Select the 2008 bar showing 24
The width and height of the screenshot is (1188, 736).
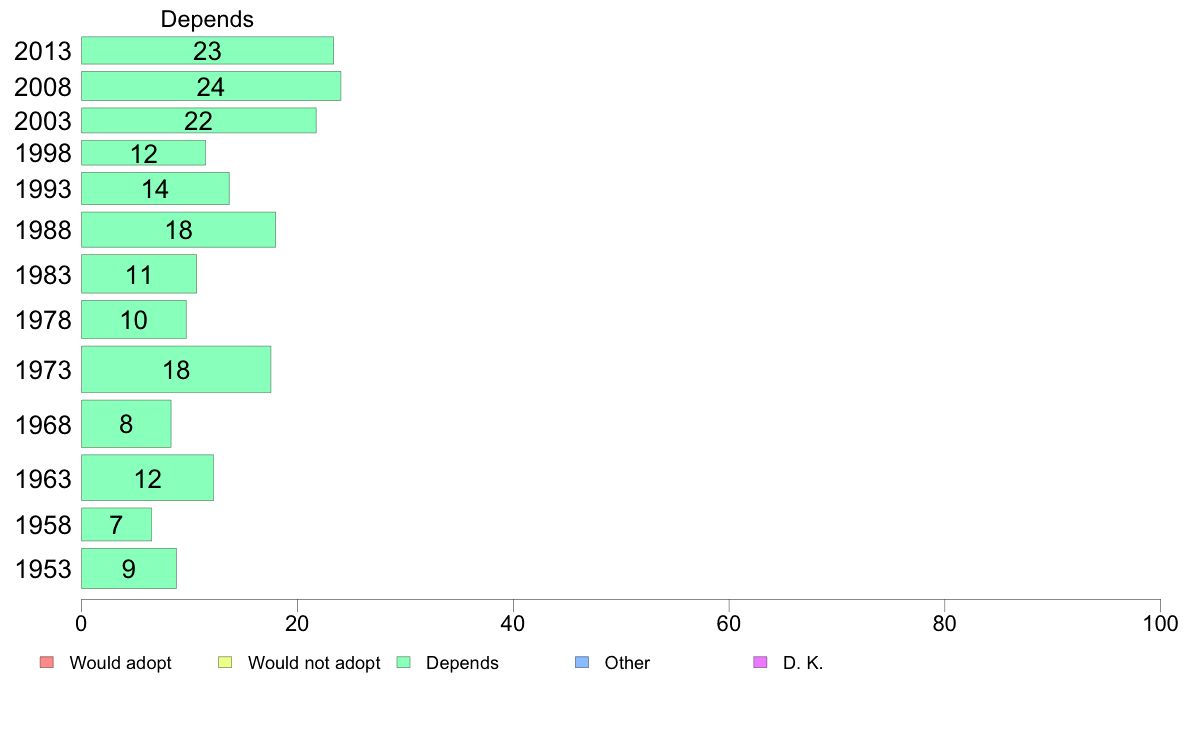(x=211, y=86)
